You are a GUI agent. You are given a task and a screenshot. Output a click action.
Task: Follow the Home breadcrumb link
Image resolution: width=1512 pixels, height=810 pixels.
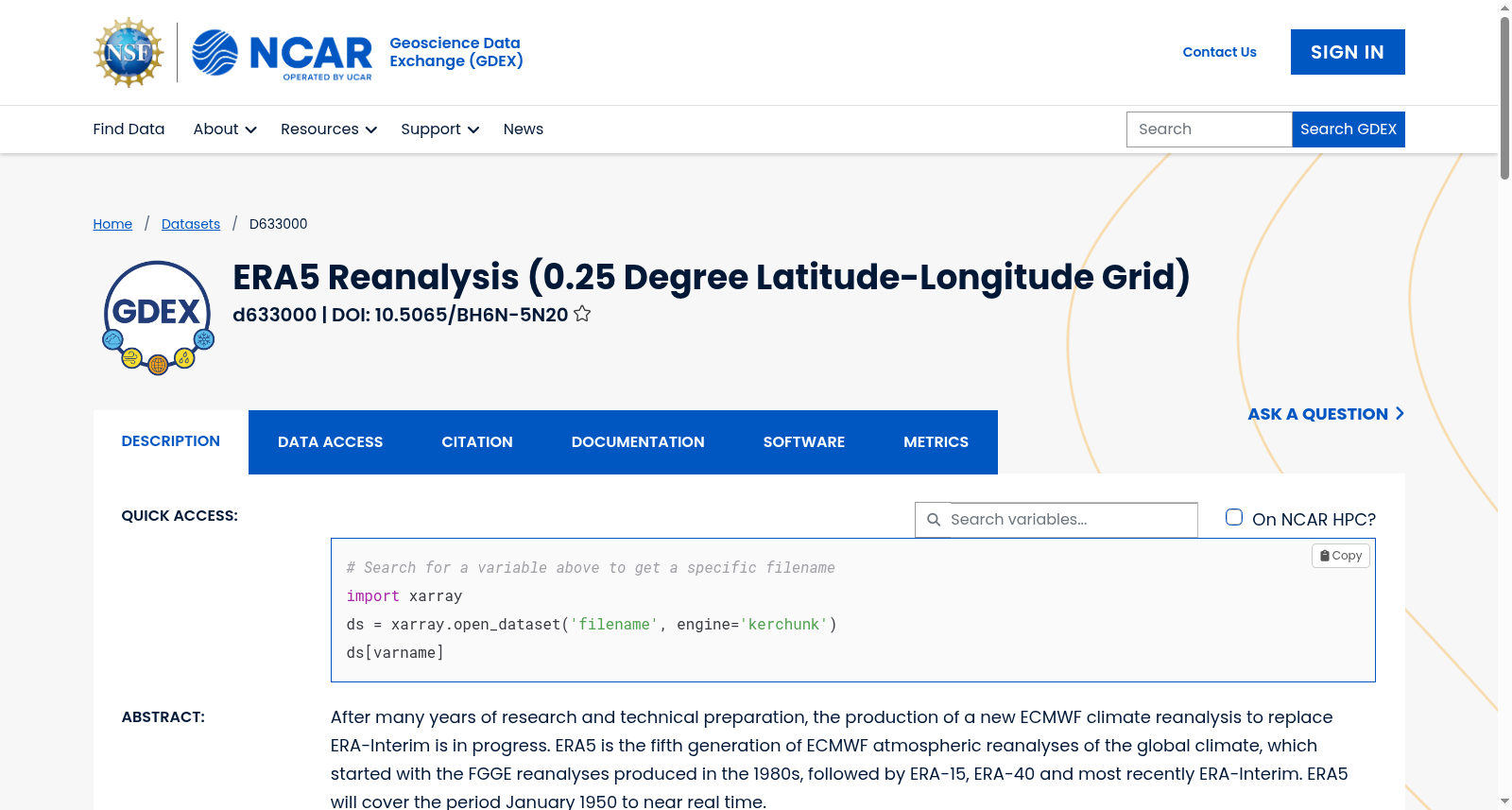(x=112, y=224)
